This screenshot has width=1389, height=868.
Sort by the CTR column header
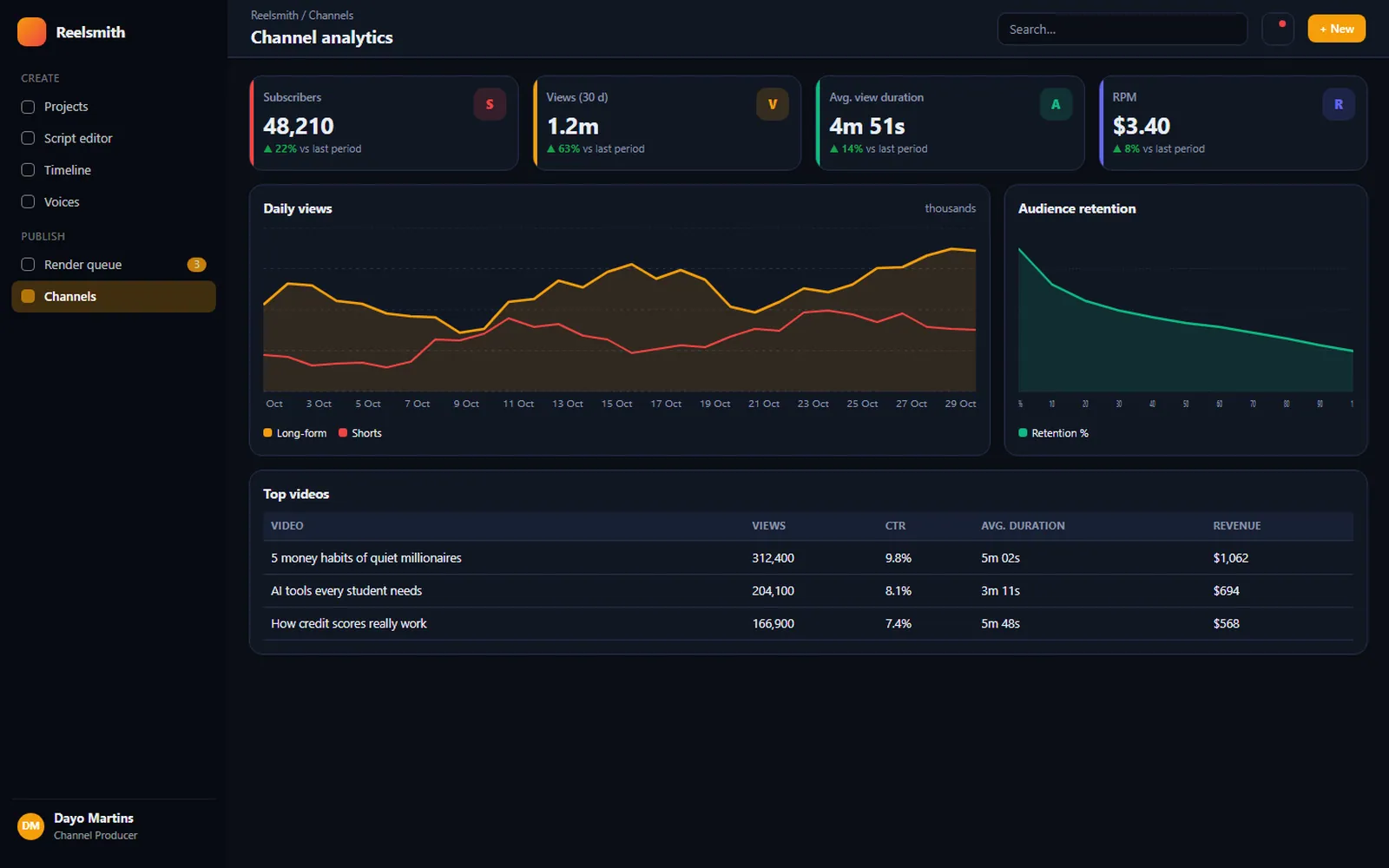(895, 526)
